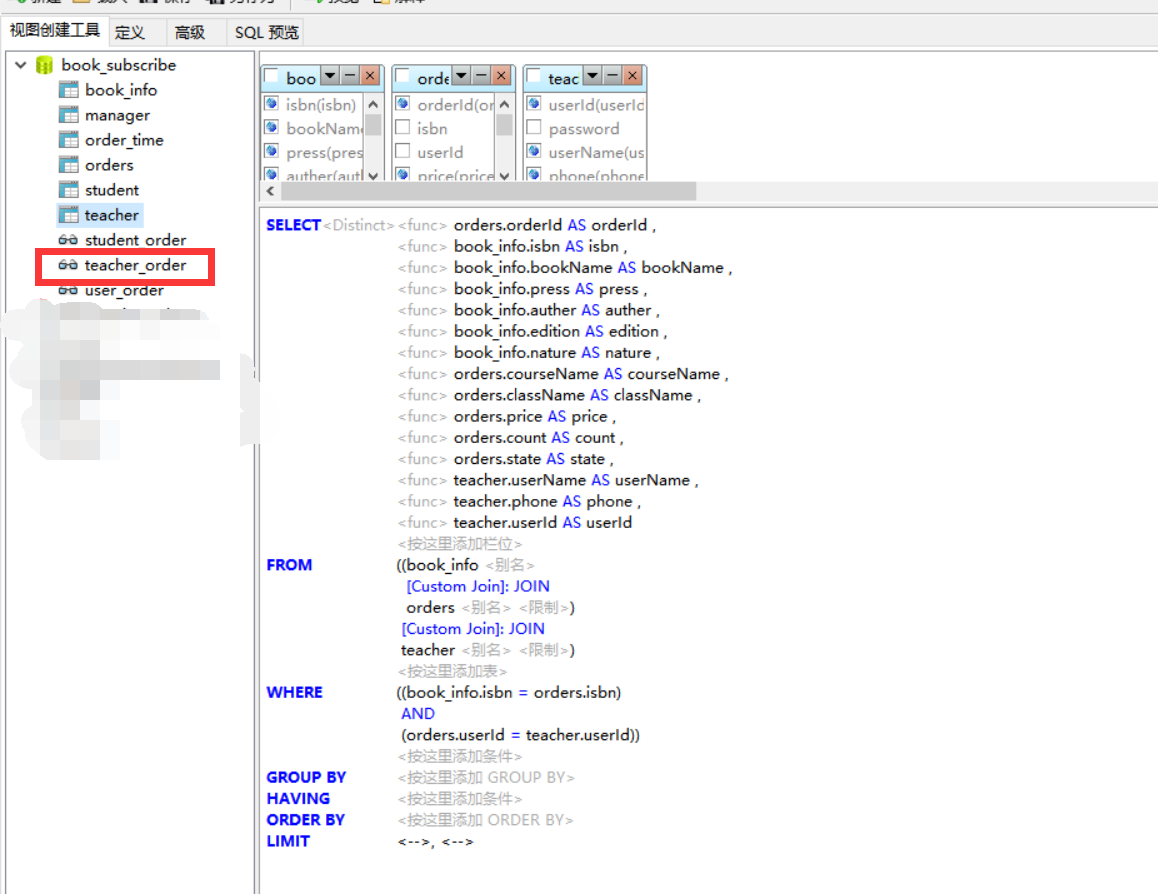Click the teacher_order view glasses icon
This screenshot has width=1158, height=894.
click(x=68, y=265)
